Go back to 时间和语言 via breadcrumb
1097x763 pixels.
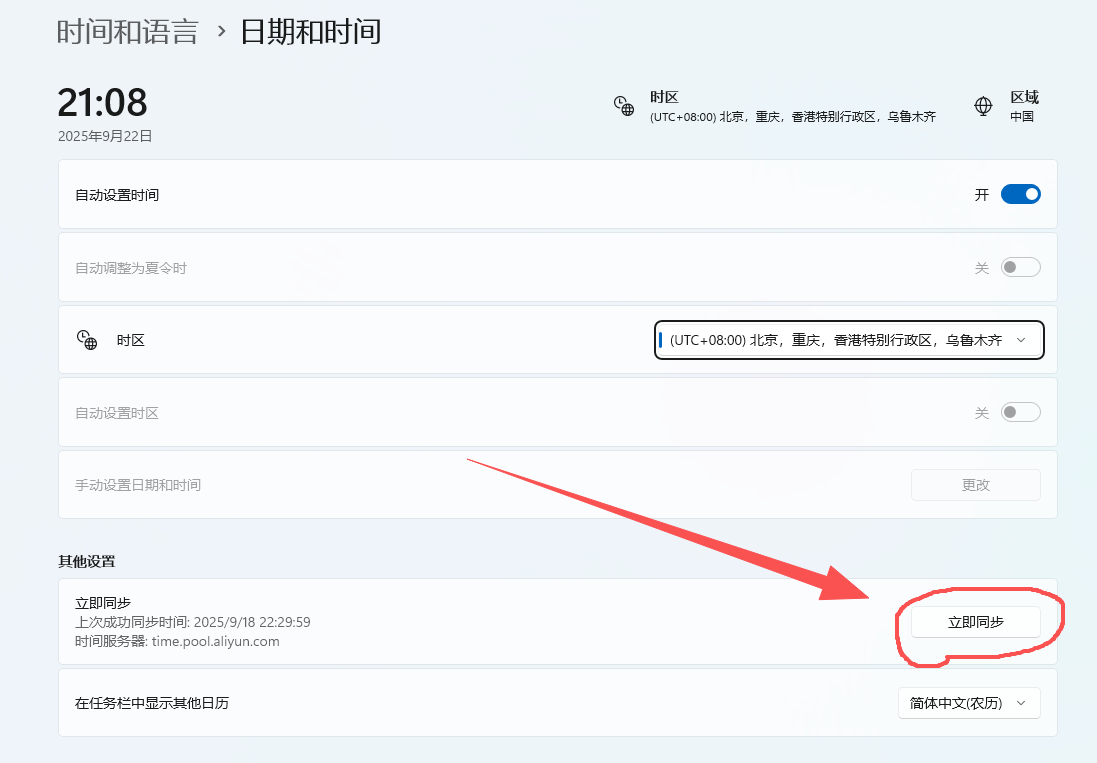(127, 31)
